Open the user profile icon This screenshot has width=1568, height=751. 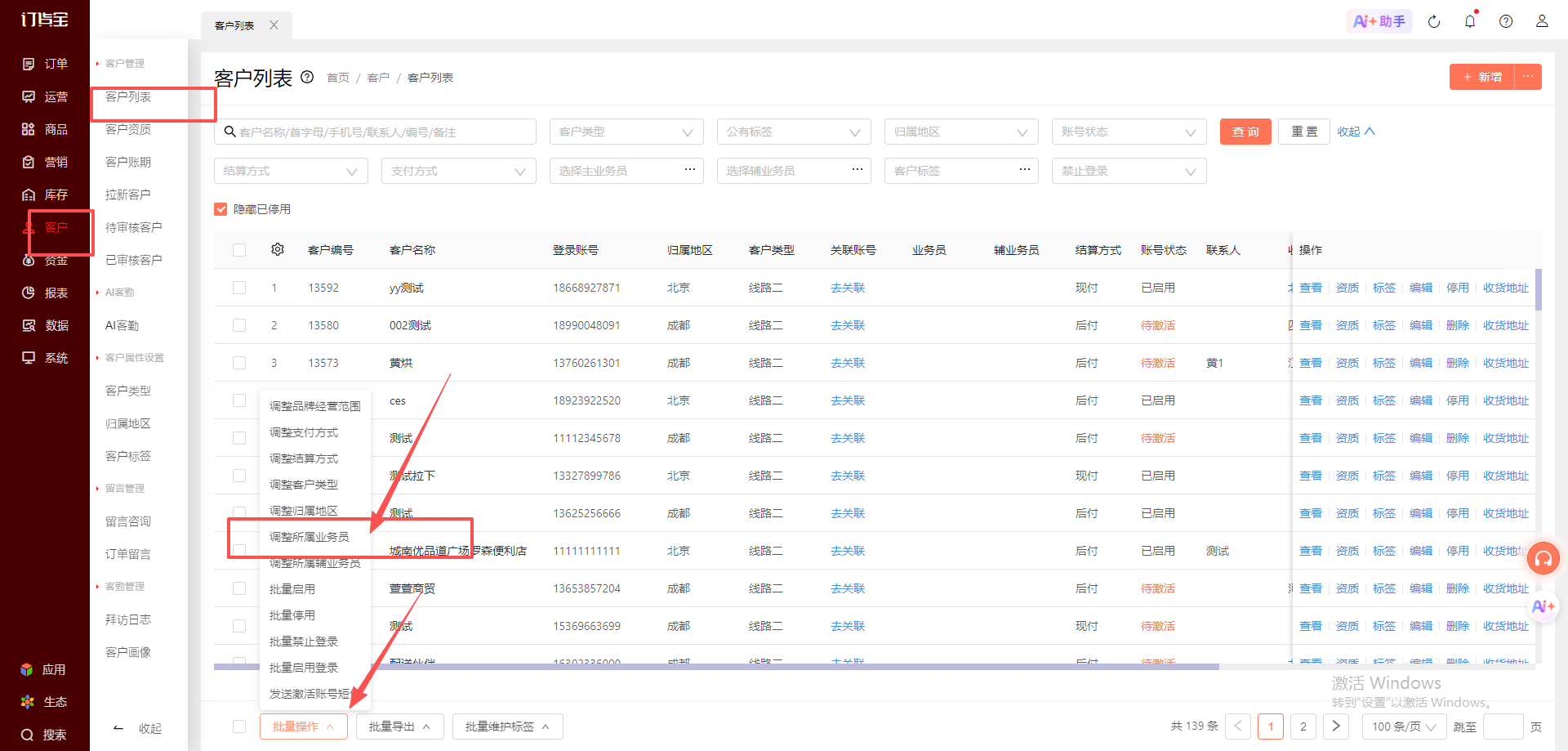tap(1542, 22)
